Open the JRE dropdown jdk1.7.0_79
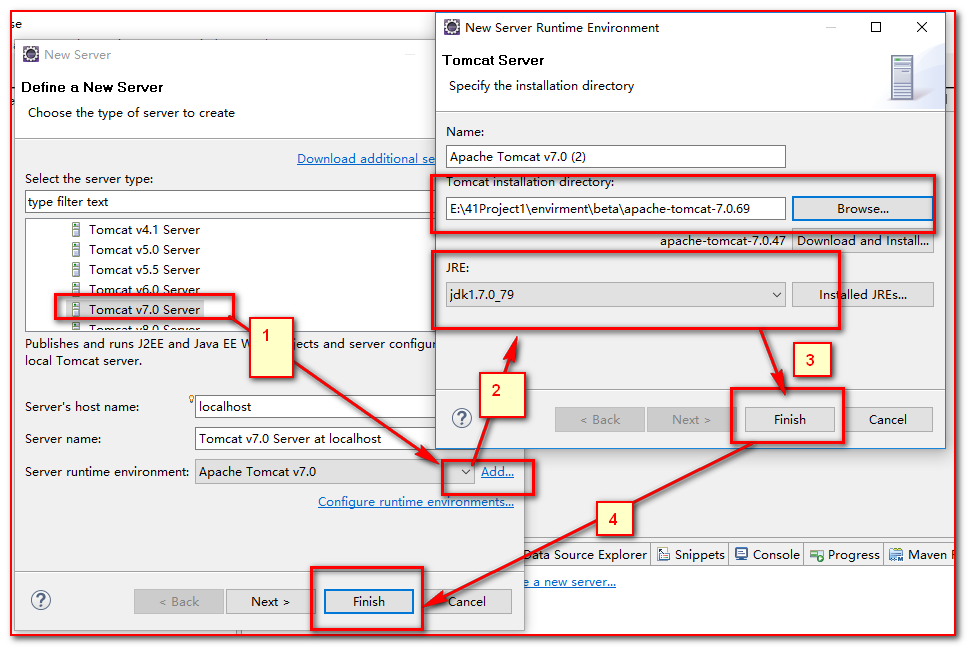Image resolution: width=967 pixels, height=647 pixels. [x=615, y=294]
